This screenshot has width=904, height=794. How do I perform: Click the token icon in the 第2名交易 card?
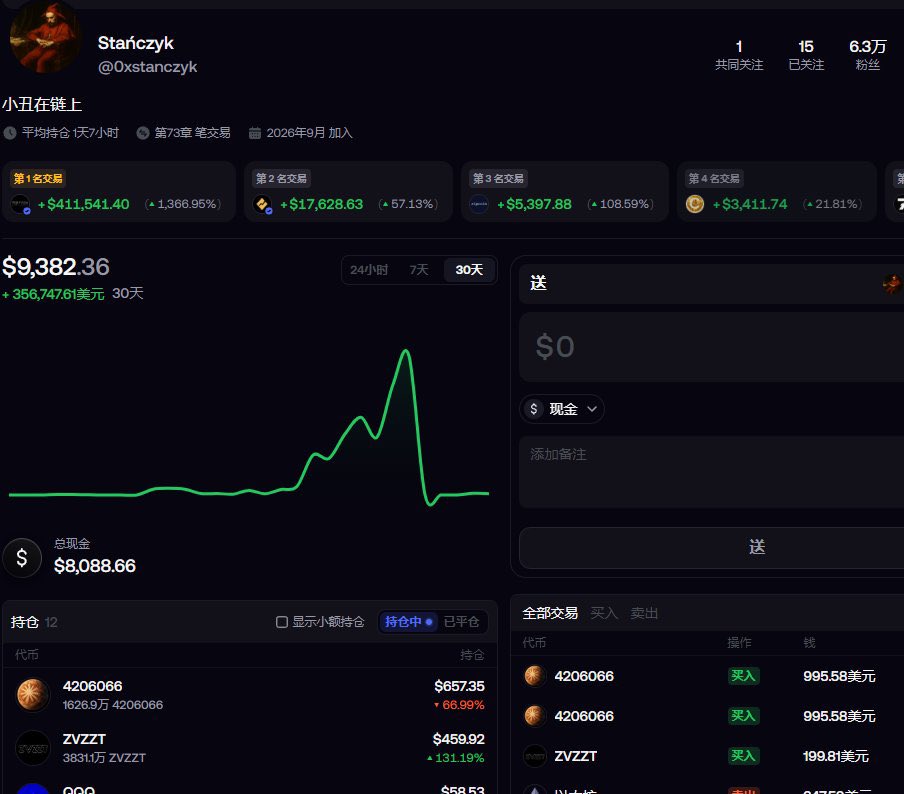tap(262, 204)
